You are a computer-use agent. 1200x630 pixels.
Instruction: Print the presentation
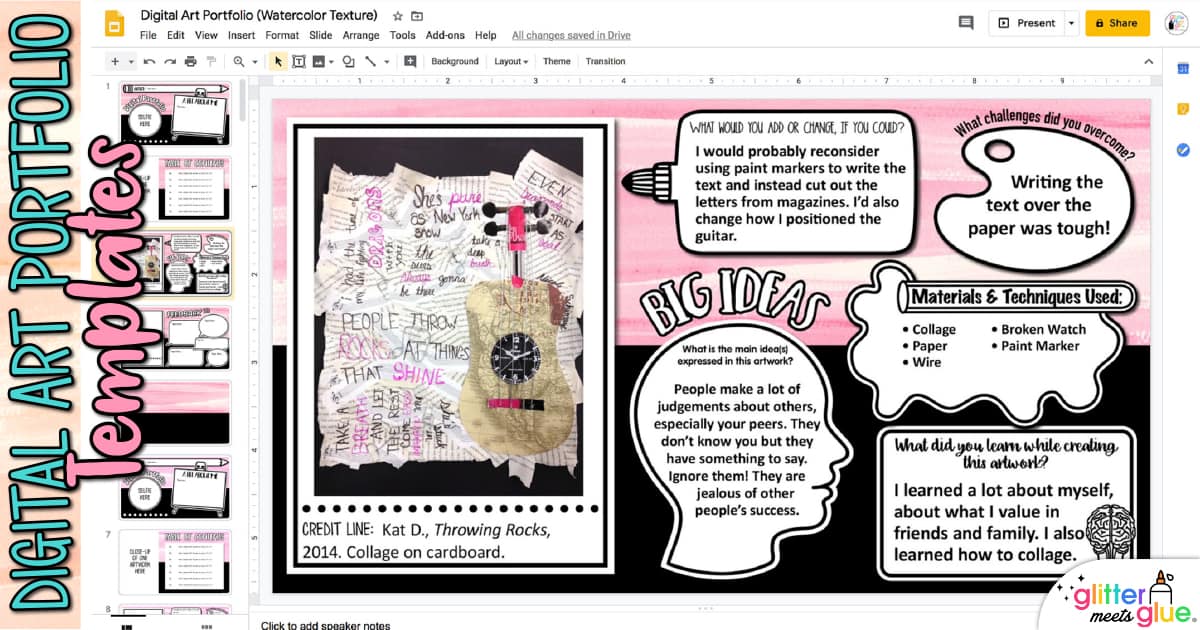(x=189, y=61)
